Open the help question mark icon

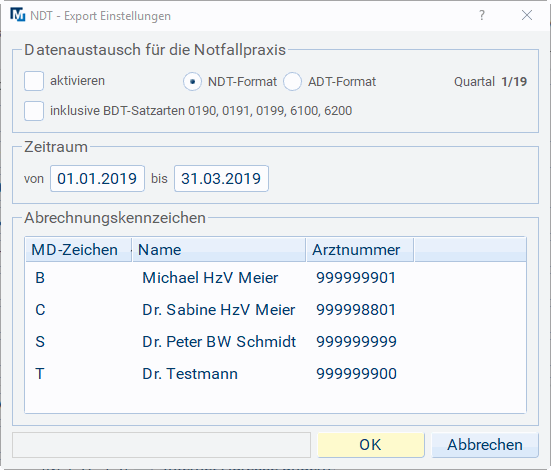click(482, 15)
